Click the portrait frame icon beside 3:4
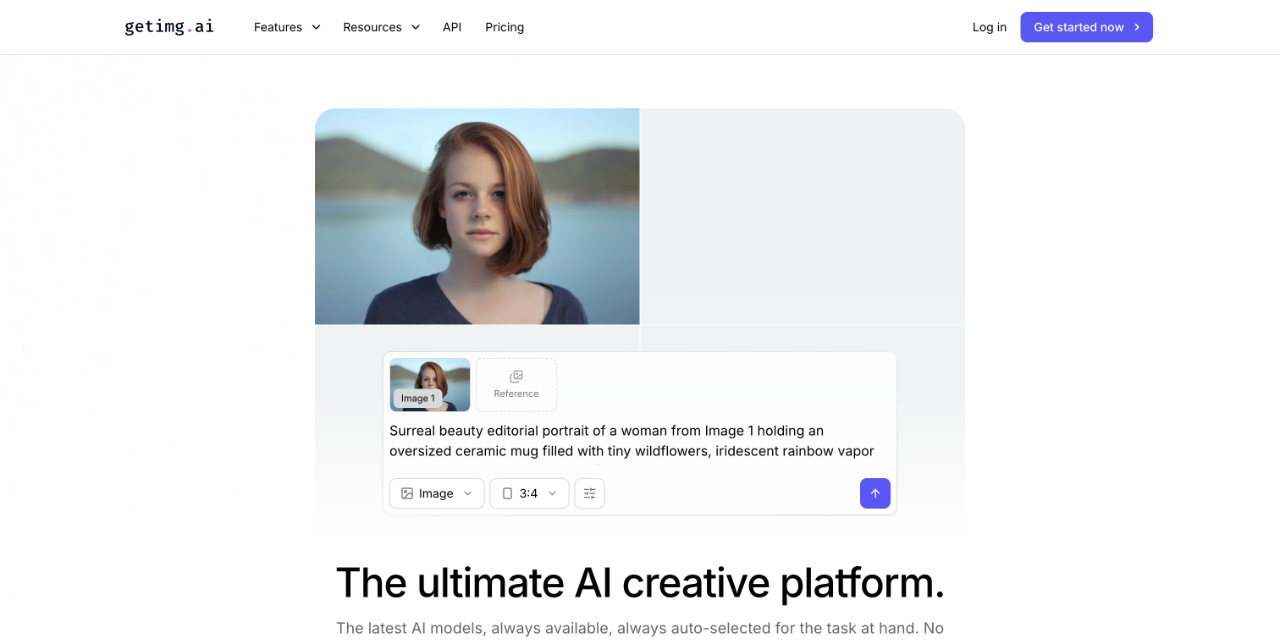The width and height of the screenshot is (1280, 644). 506,493
